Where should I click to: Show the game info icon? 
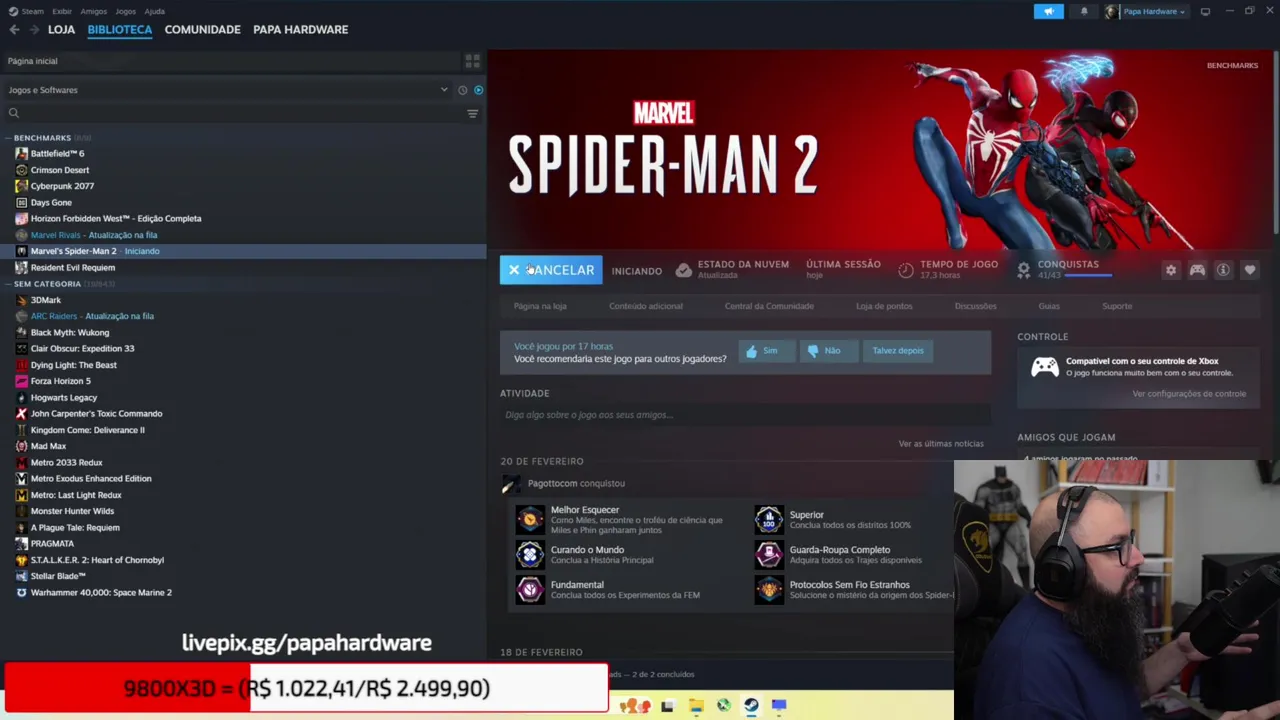point(1223,270)
